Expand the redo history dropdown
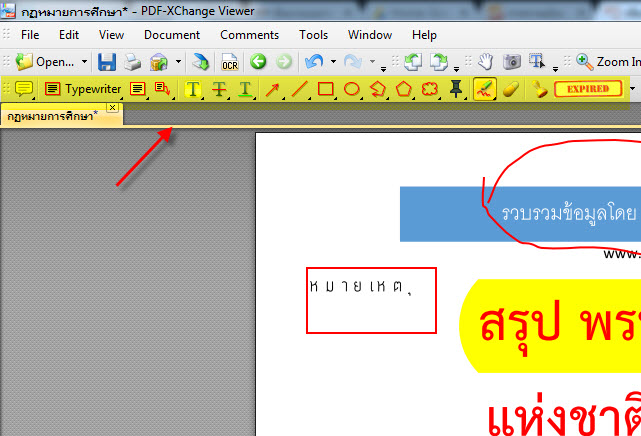 [x=372, y=62]
